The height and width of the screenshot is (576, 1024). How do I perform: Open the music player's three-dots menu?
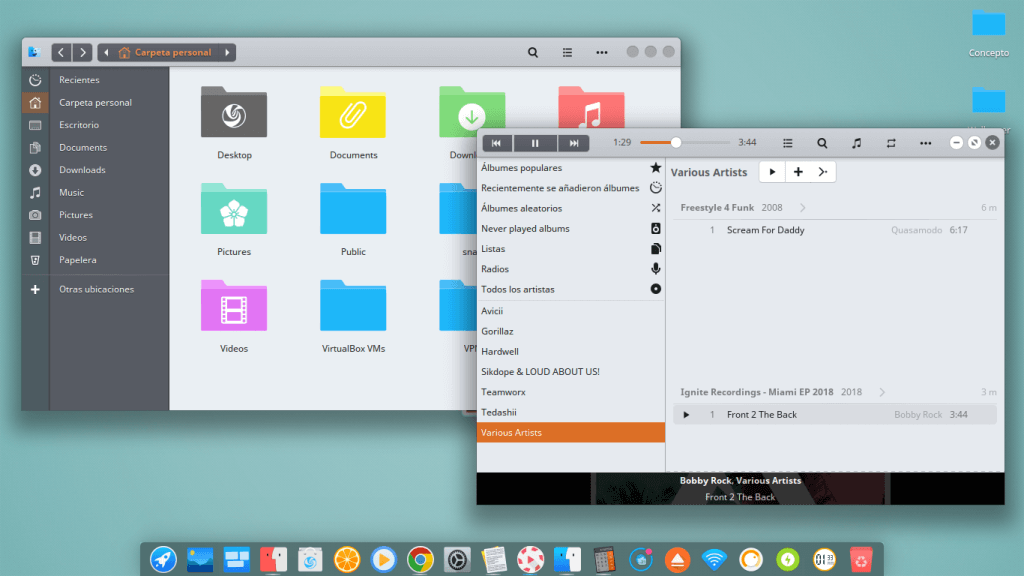[925, 143]
